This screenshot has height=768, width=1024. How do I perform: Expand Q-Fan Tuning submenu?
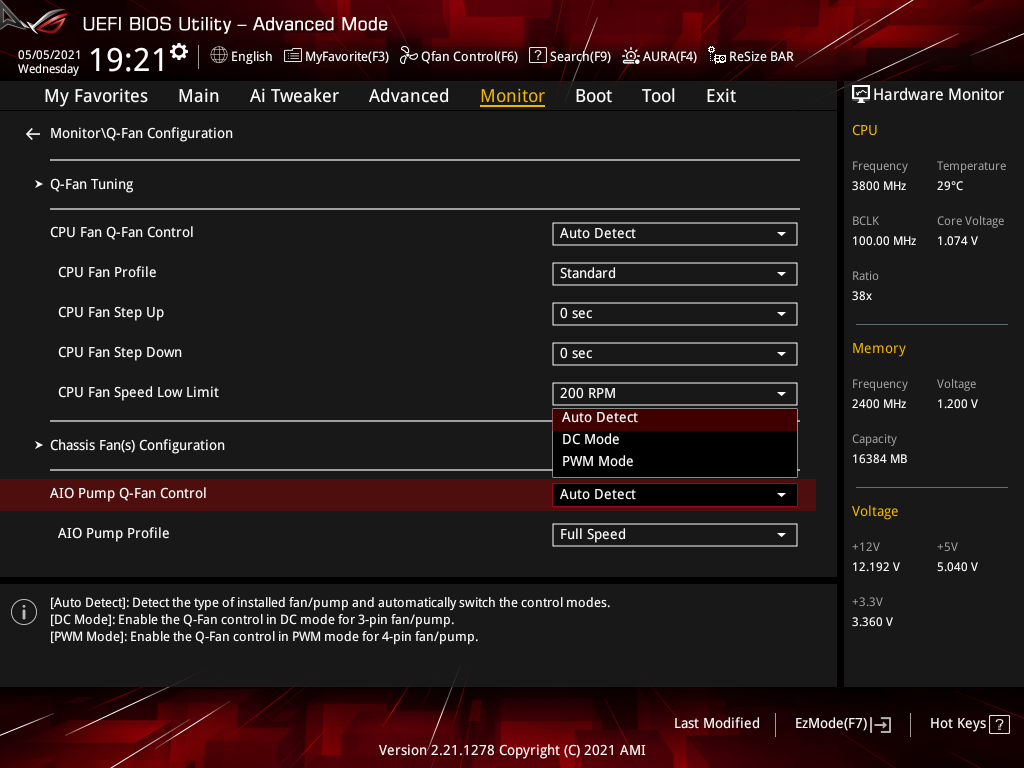(x=91, y=184)
